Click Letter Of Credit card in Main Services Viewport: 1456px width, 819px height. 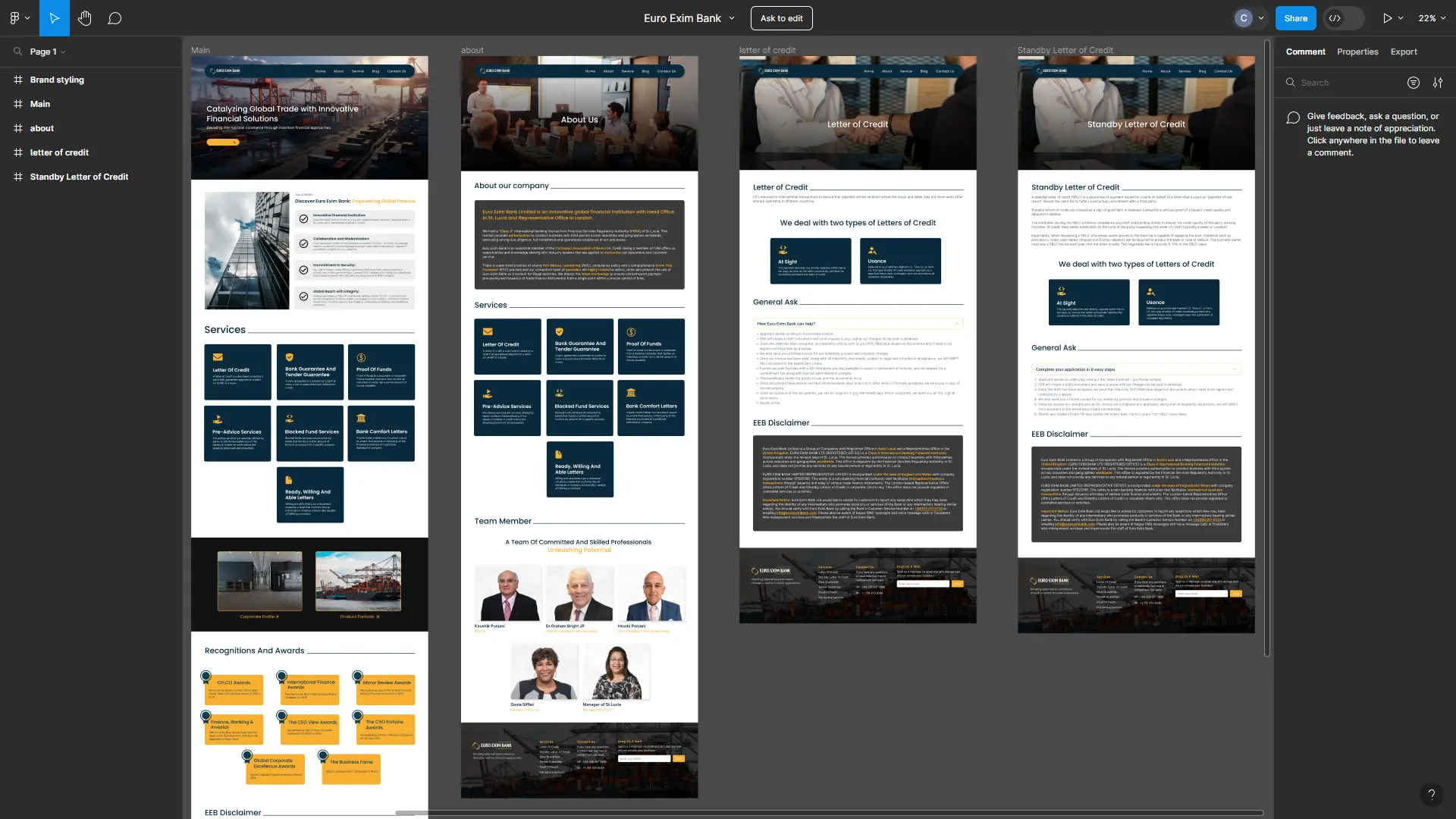click(237, 372)
